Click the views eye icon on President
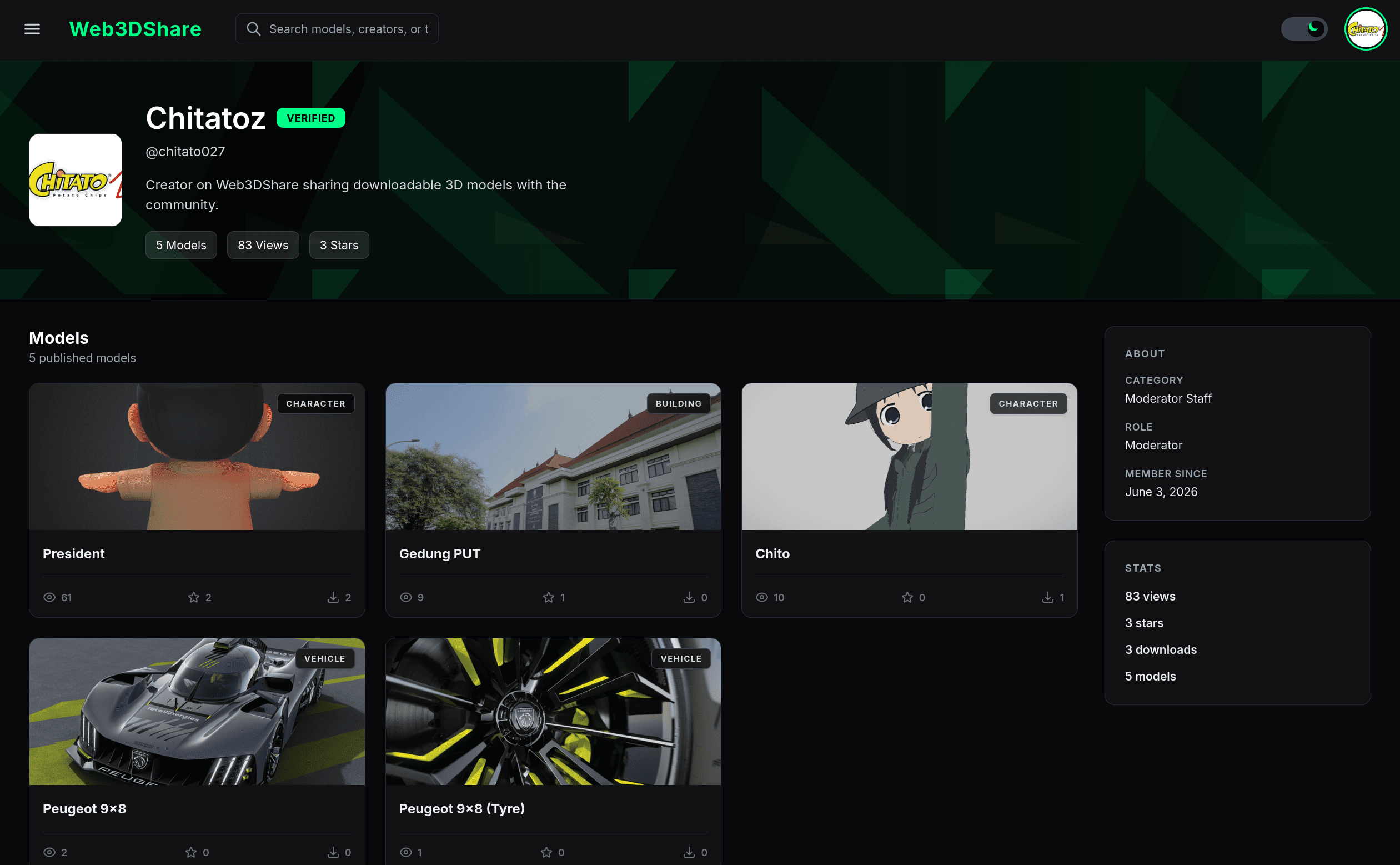Viewport: 1400px width, 865px height. tap(49, 597)
